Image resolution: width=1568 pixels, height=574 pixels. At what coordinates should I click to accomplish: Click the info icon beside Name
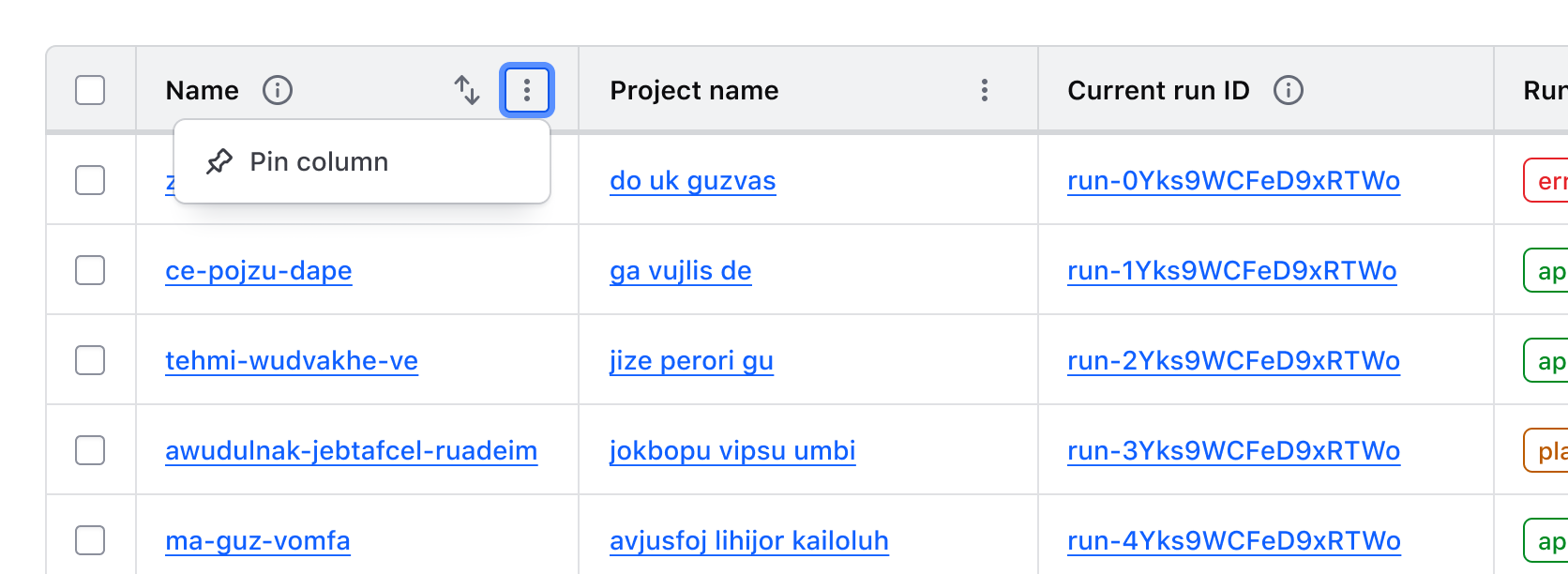click(x=278, y=90)
